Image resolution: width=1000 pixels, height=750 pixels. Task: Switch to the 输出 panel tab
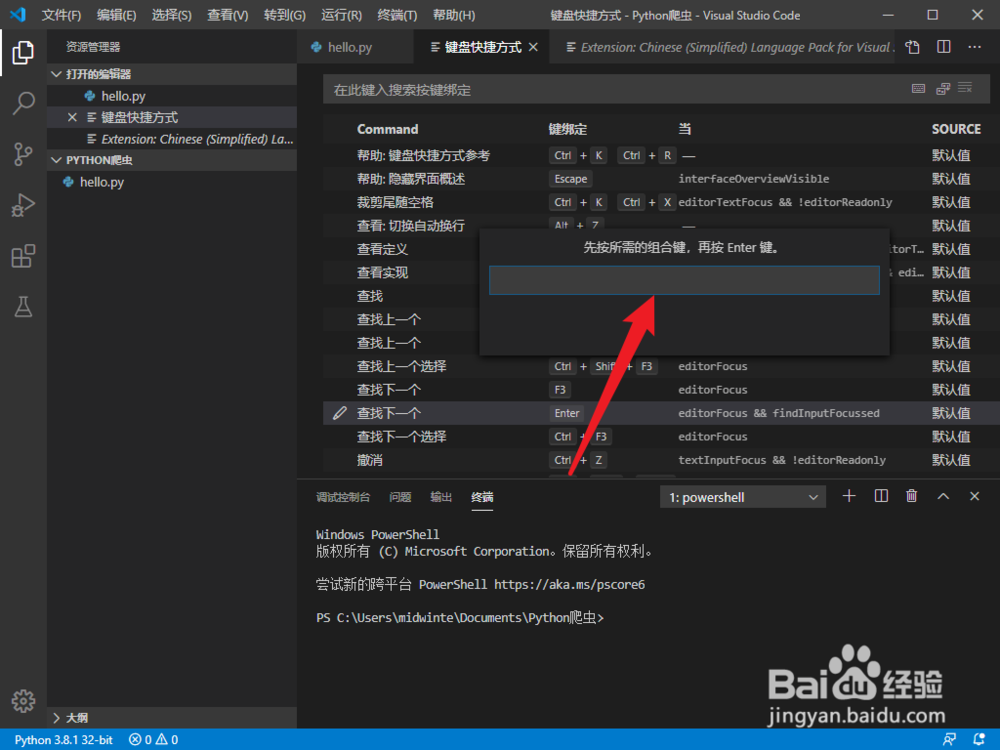pyautogui.click(x=441, y=497)
